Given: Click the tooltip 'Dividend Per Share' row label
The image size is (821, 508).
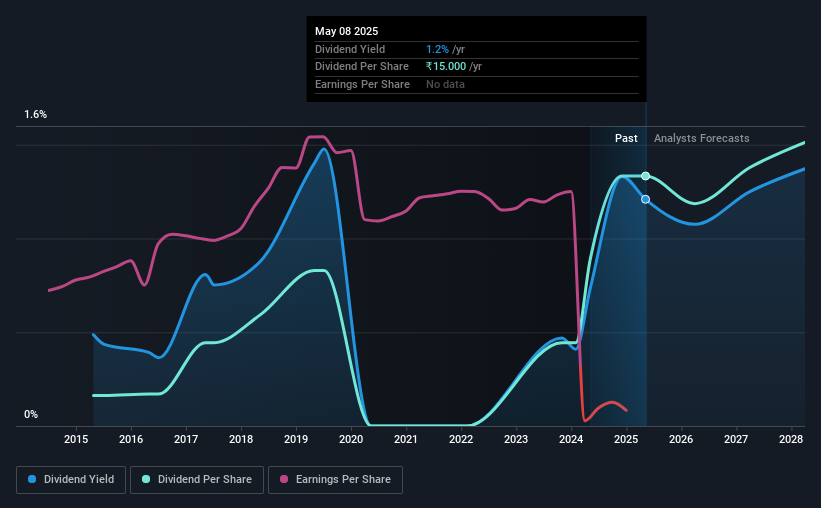Looking at the screenshot, I should (x=362, y=67).
